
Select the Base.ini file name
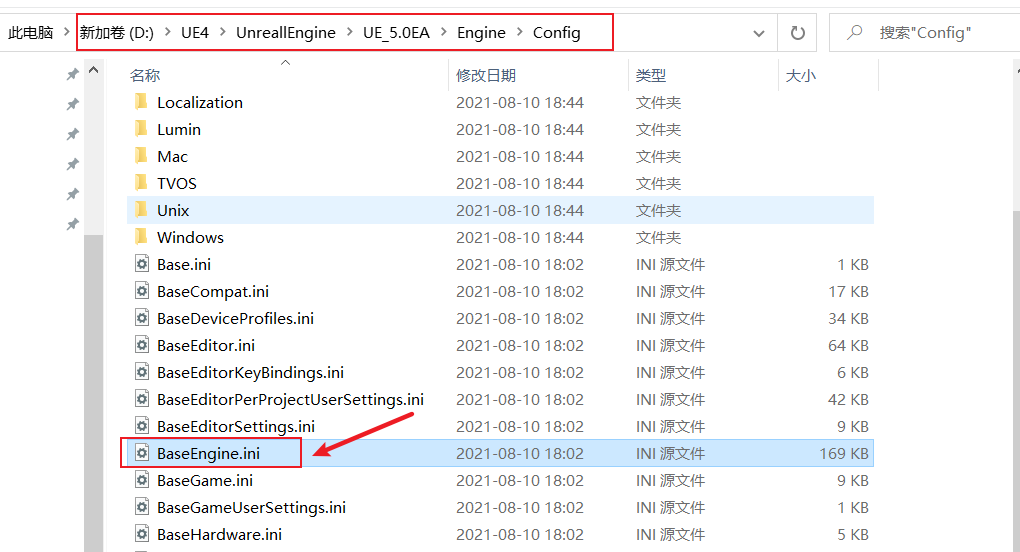184,264
